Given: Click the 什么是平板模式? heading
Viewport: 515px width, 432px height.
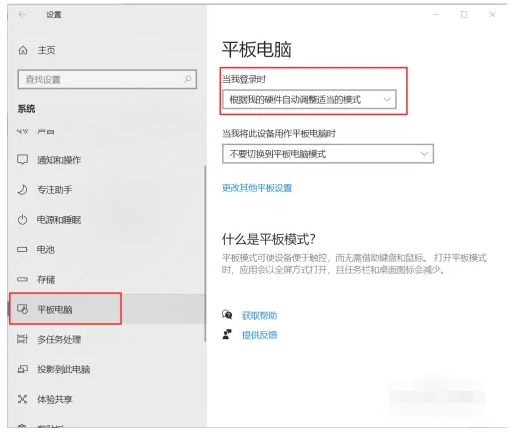Looking at the screenshot, I should point(269,239).
